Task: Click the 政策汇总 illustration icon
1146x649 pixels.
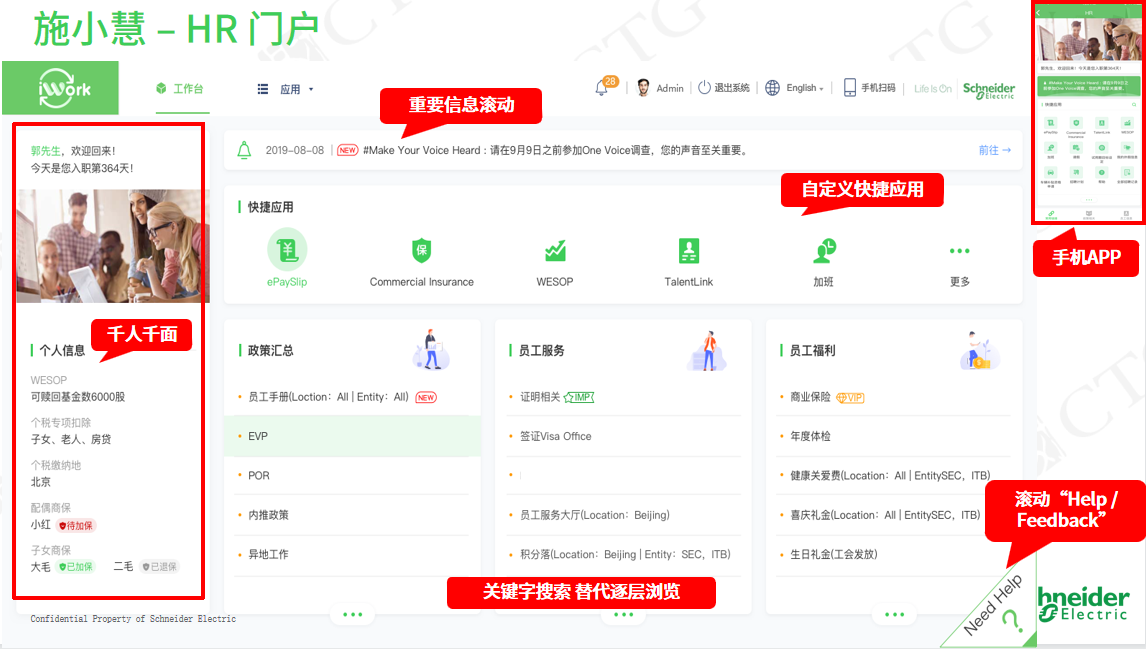Action: [x=430, y=349]
